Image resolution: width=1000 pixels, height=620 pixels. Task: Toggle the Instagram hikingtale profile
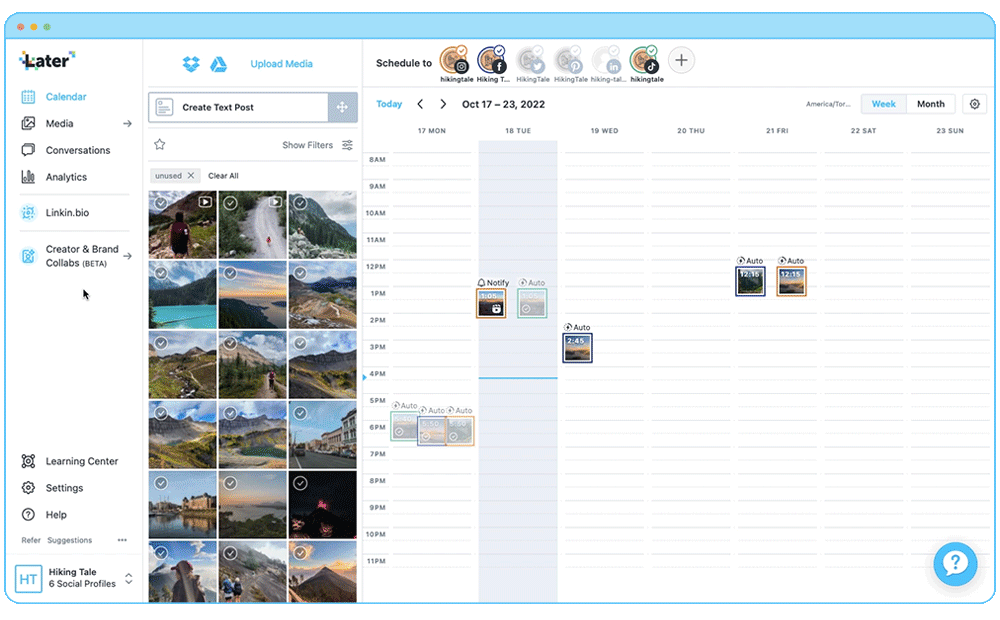click(454, 61)
